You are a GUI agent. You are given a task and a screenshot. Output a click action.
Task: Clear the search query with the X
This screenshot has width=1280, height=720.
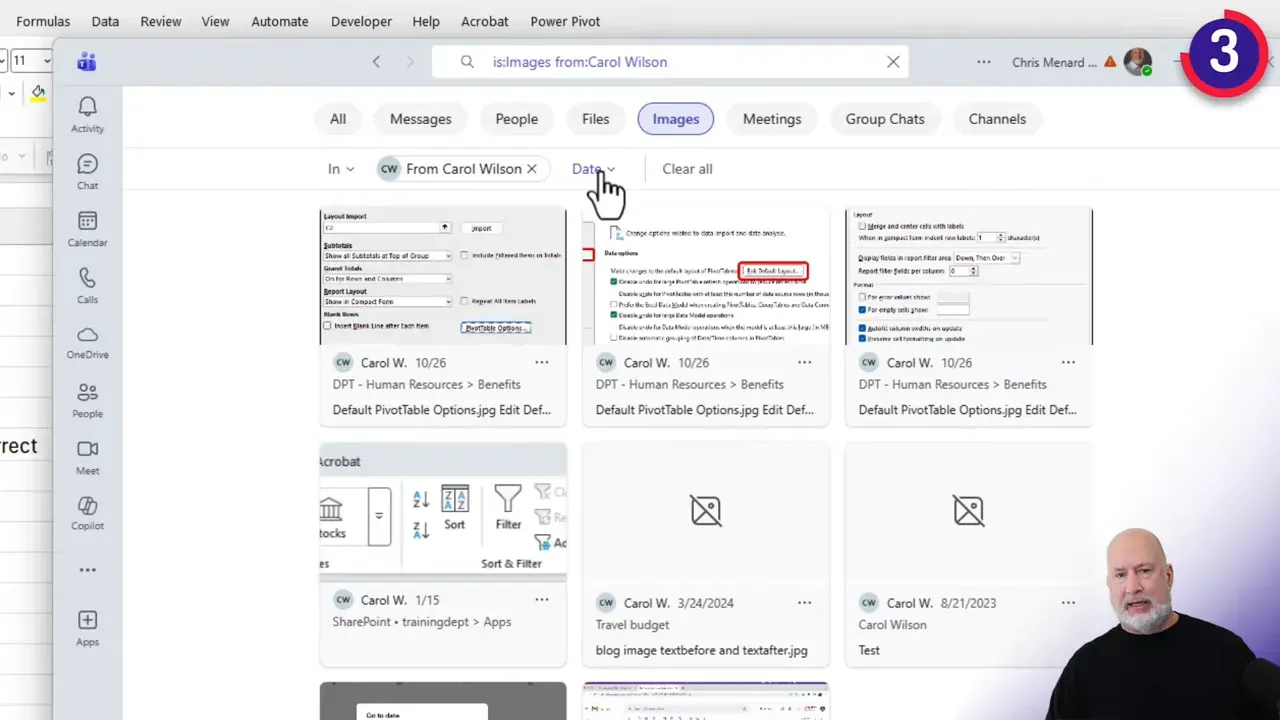point(893,61)
